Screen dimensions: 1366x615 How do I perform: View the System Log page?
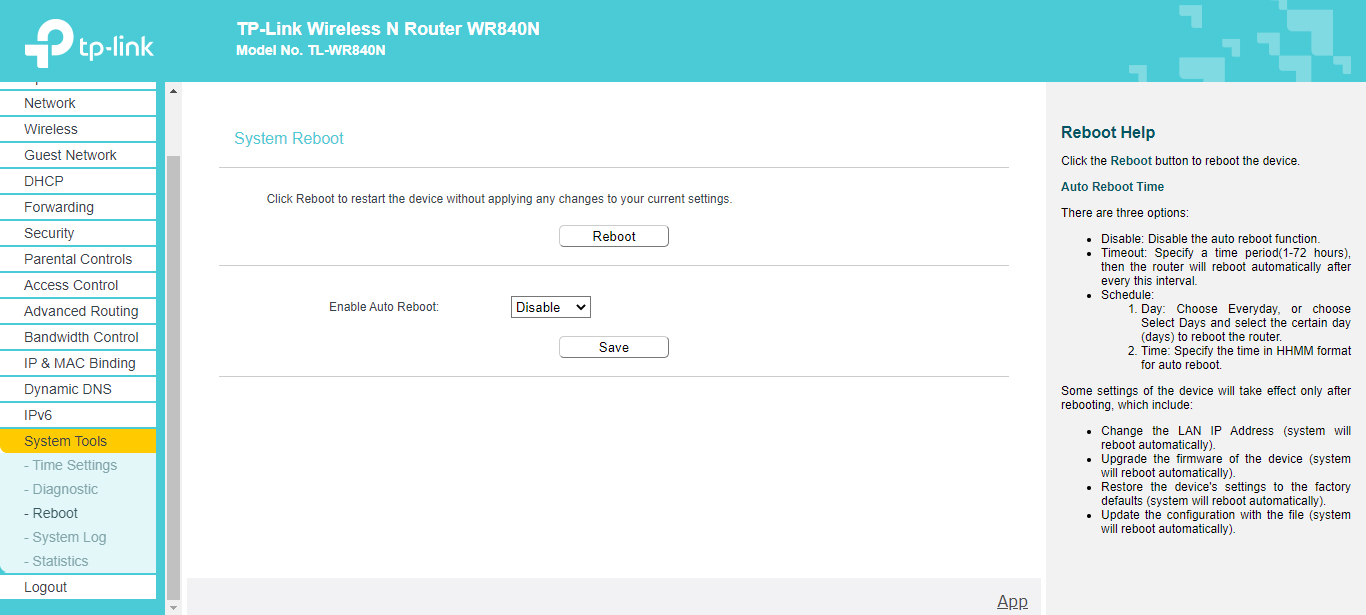coord(69,537)
